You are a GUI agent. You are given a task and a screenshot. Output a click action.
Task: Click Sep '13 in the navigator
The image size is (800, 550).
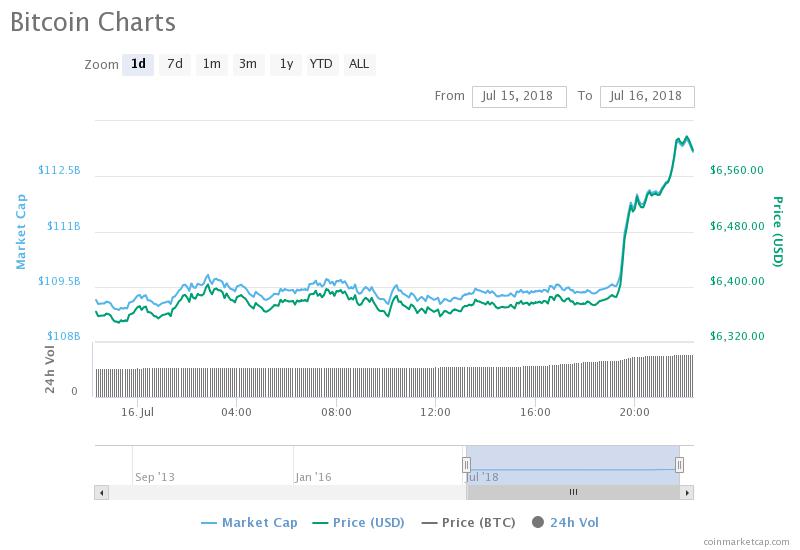155,477
